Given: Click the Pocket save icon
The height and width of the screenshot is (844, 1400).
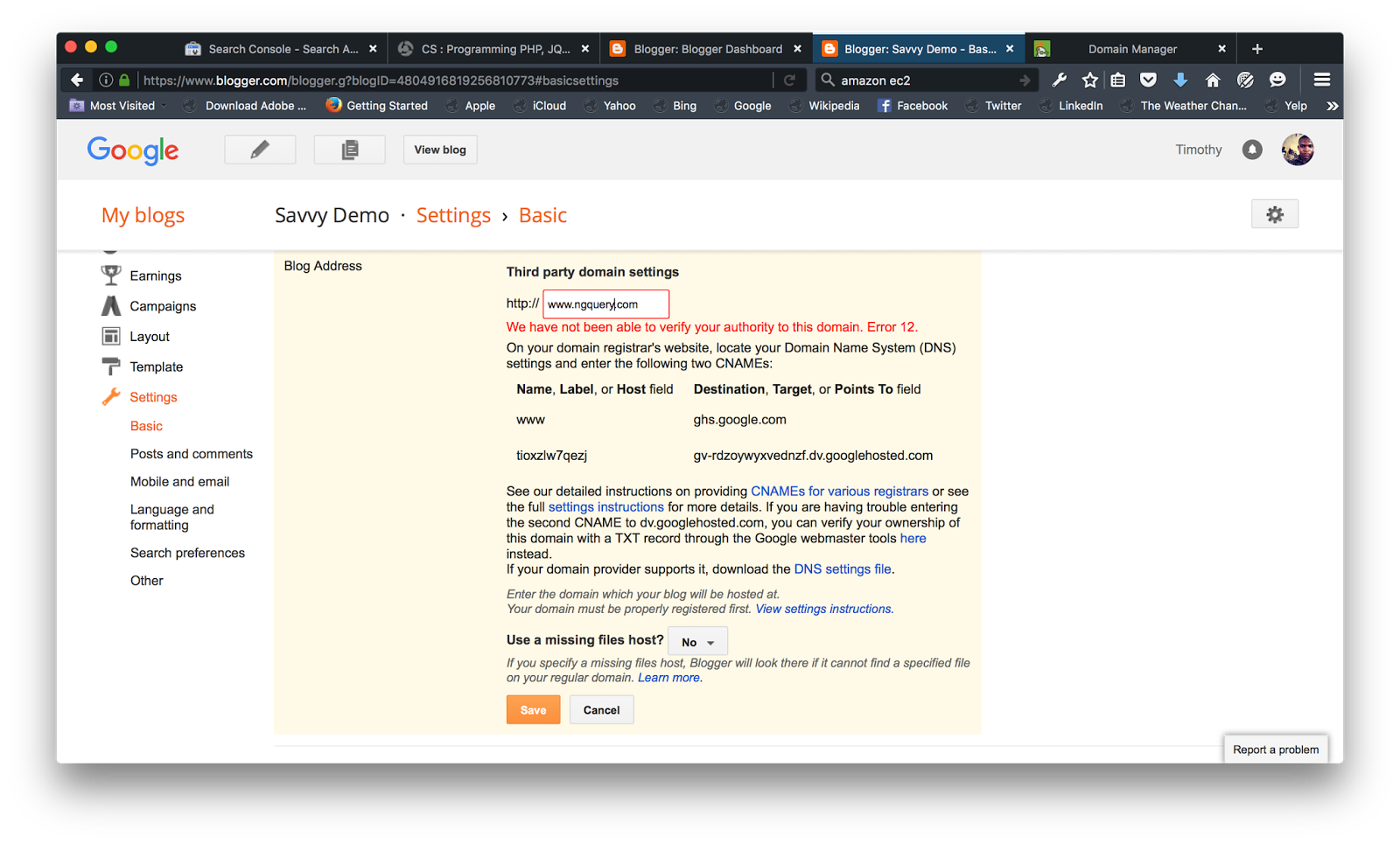Looking at the screenshot, I should tap(1149, 80).
